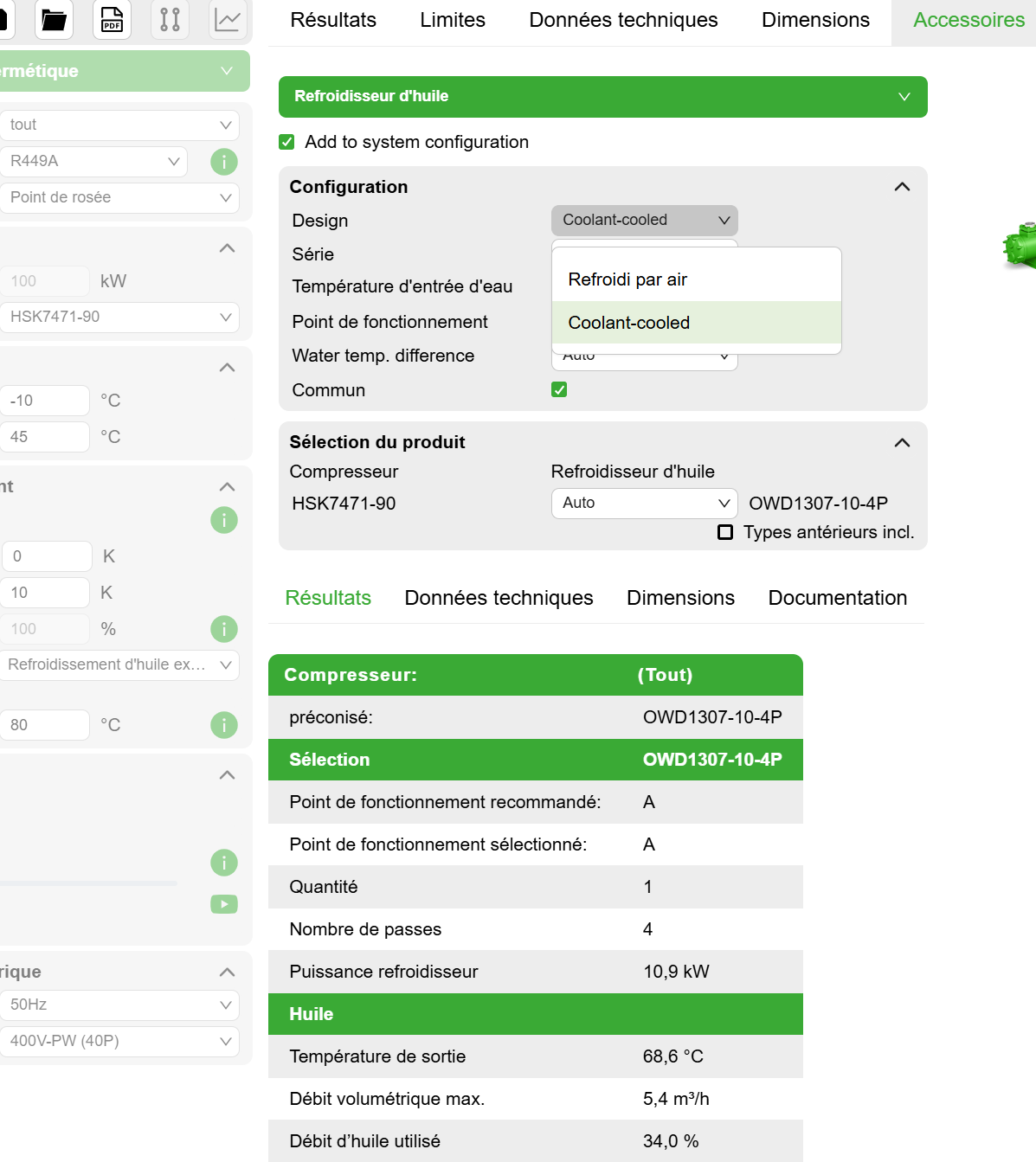Open the piping connection toolbar icon
1036x1162 pixels.
tap(170, 19)
